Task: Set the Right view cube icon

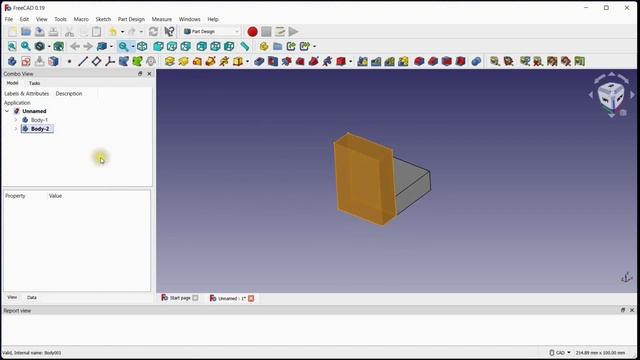Action: tap(186, 46)
